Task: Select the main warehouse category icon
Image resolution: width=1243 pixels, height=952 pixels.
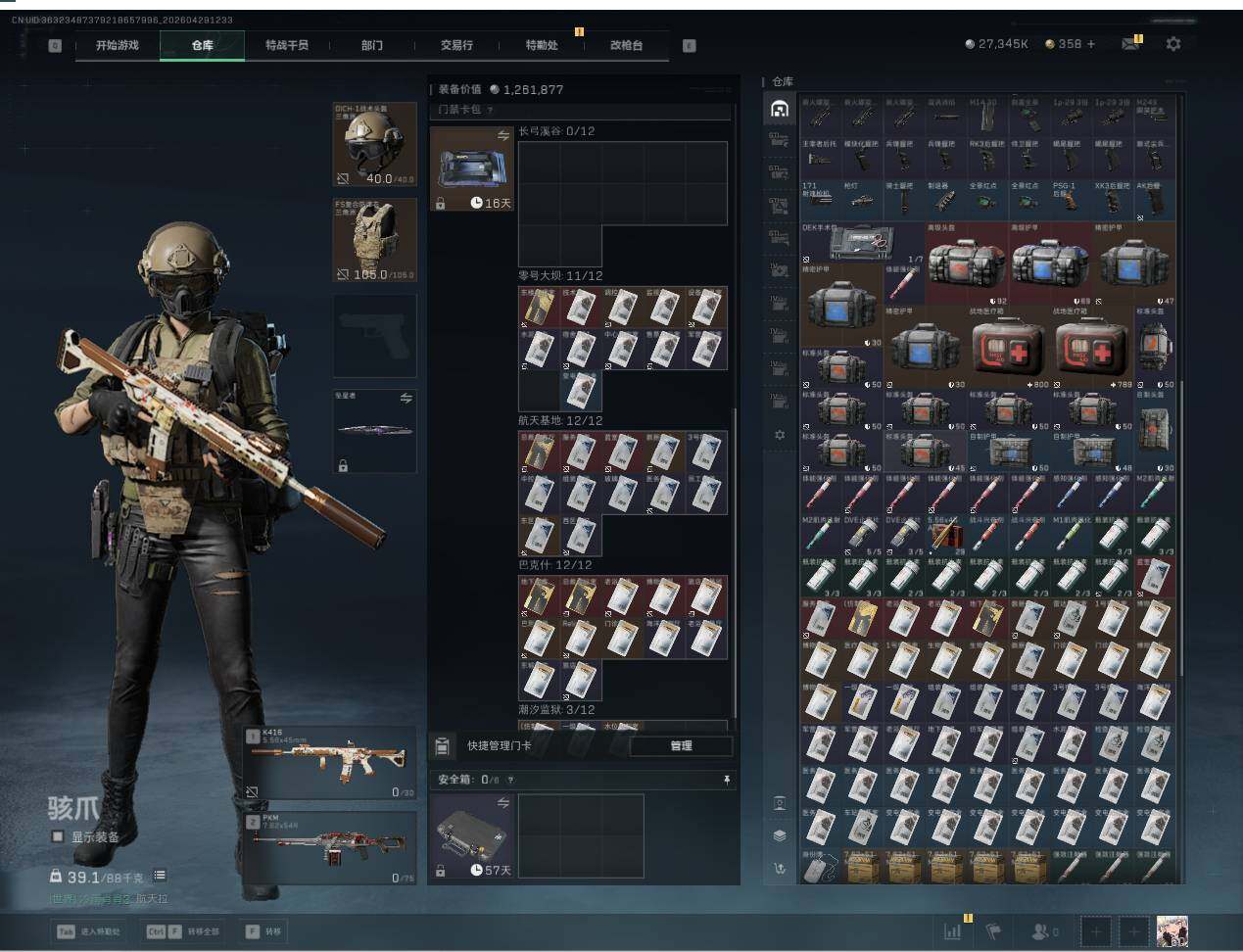Action: [780, 108]
